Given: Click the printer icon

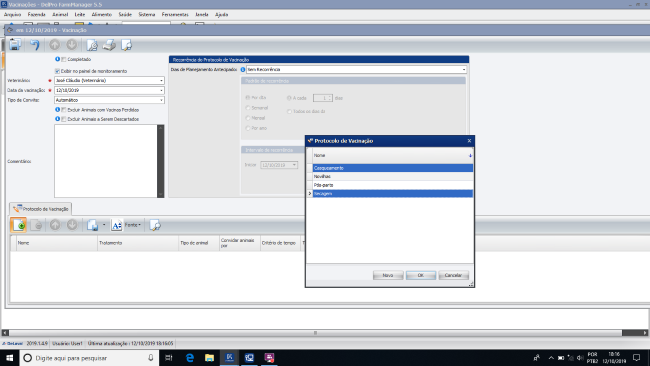Looking at the screenshot, I should tap(109, 45).
